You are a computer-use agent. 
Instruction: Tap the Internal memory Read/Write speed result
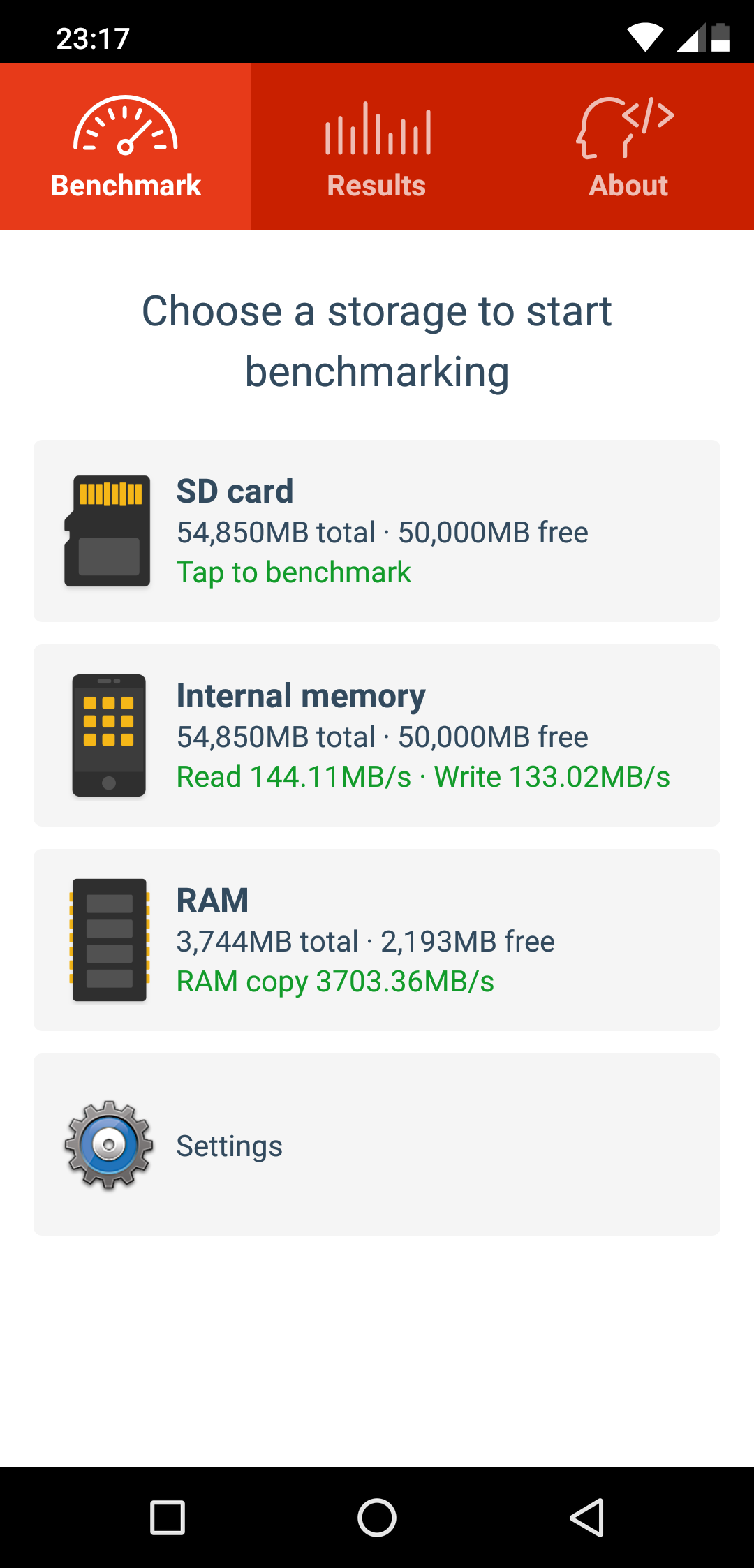pyautogui.click(x=423, y=777)
